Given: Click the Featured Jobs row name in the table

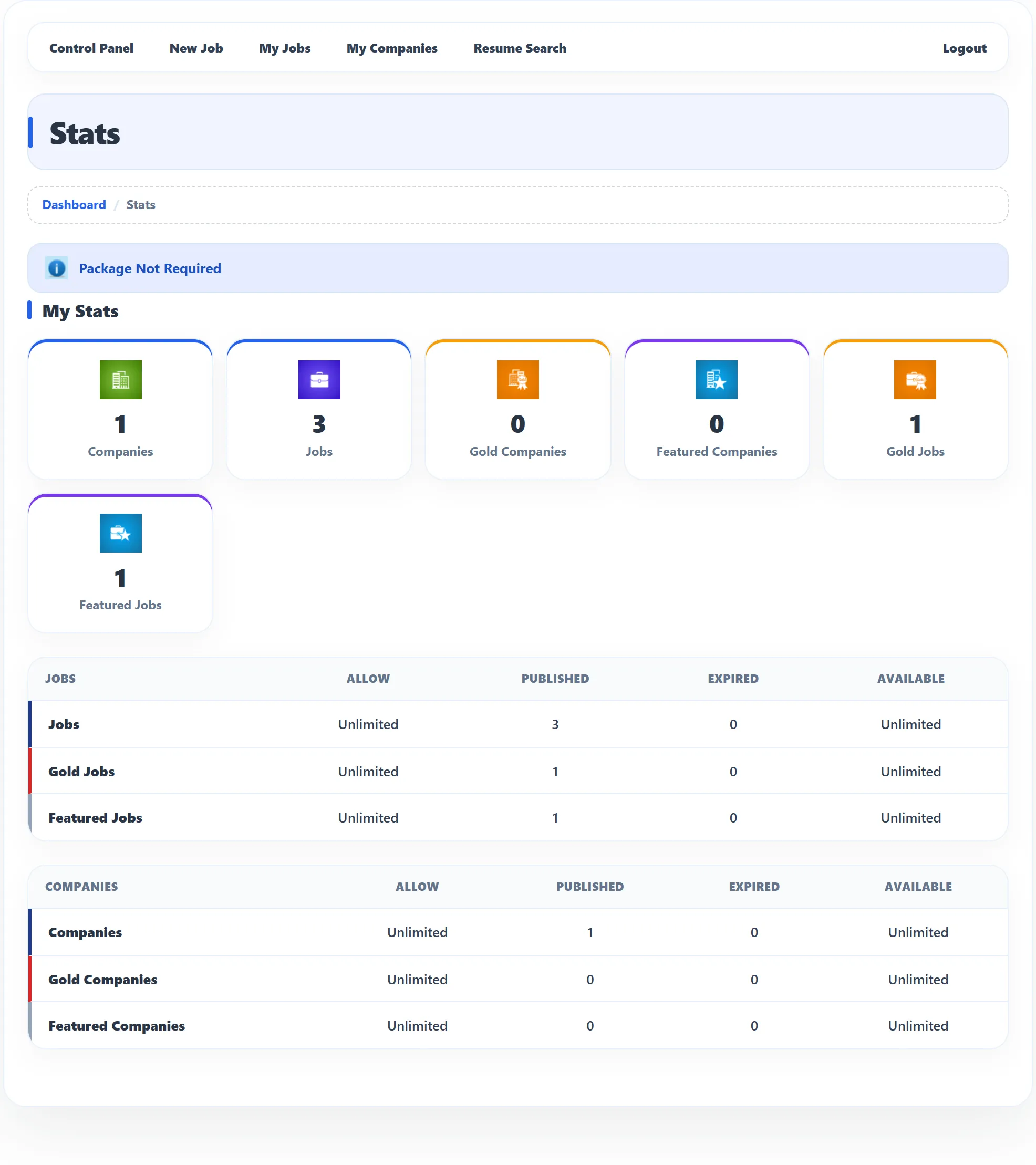Looking at the screenshot, I should click(95, 817).
